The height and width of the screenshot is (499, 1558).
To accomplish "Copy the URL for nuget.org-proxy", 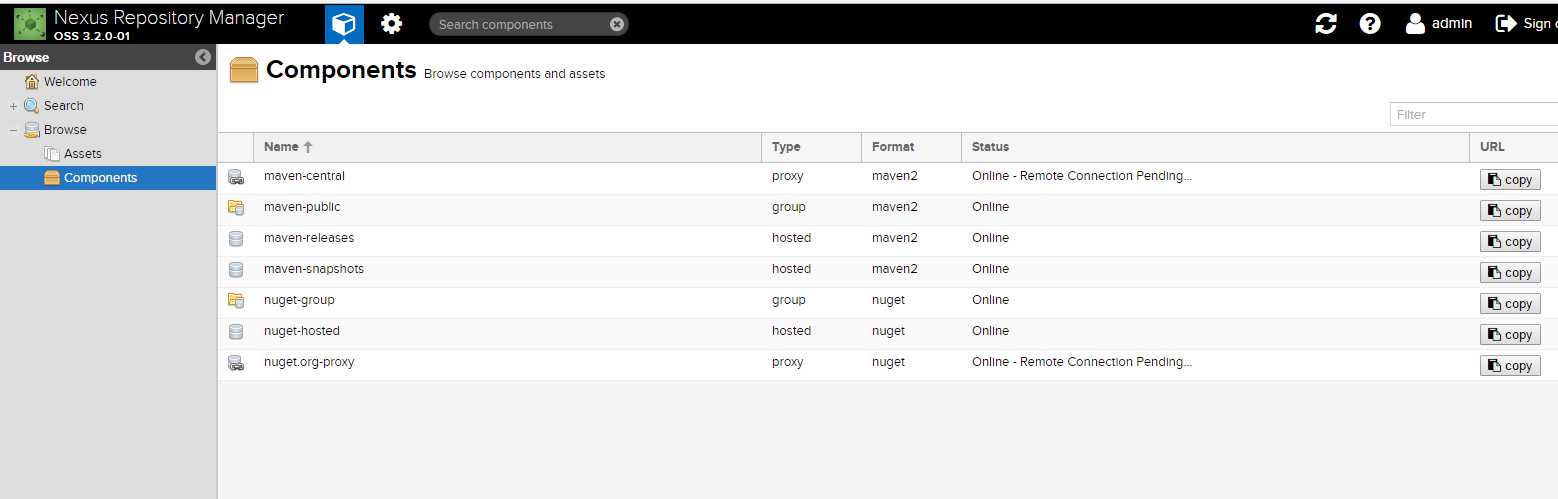I will (1510, 366).
